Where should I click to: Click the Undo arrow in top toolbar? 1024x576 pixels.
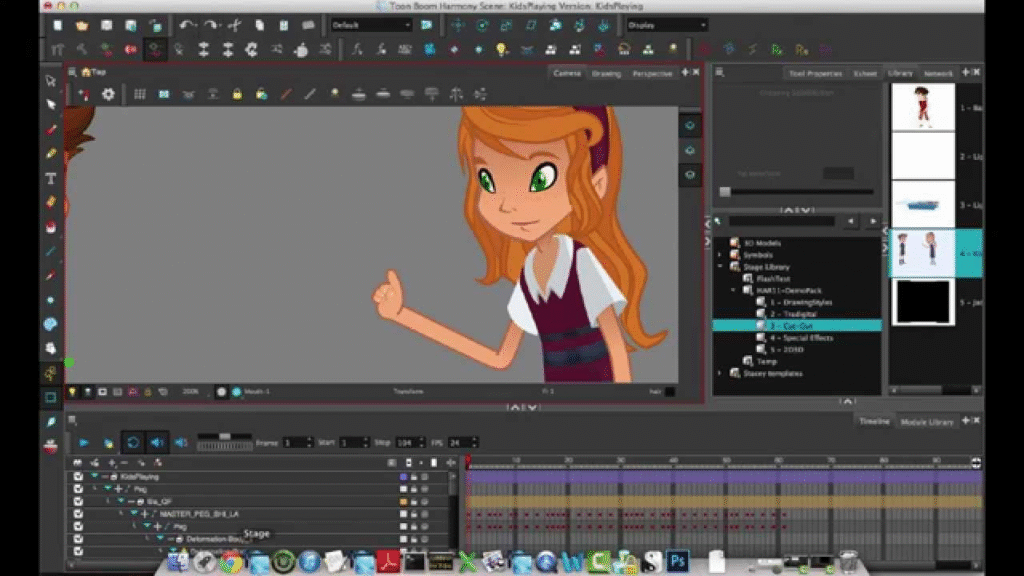pyautogui.click(x=187, y=25)
